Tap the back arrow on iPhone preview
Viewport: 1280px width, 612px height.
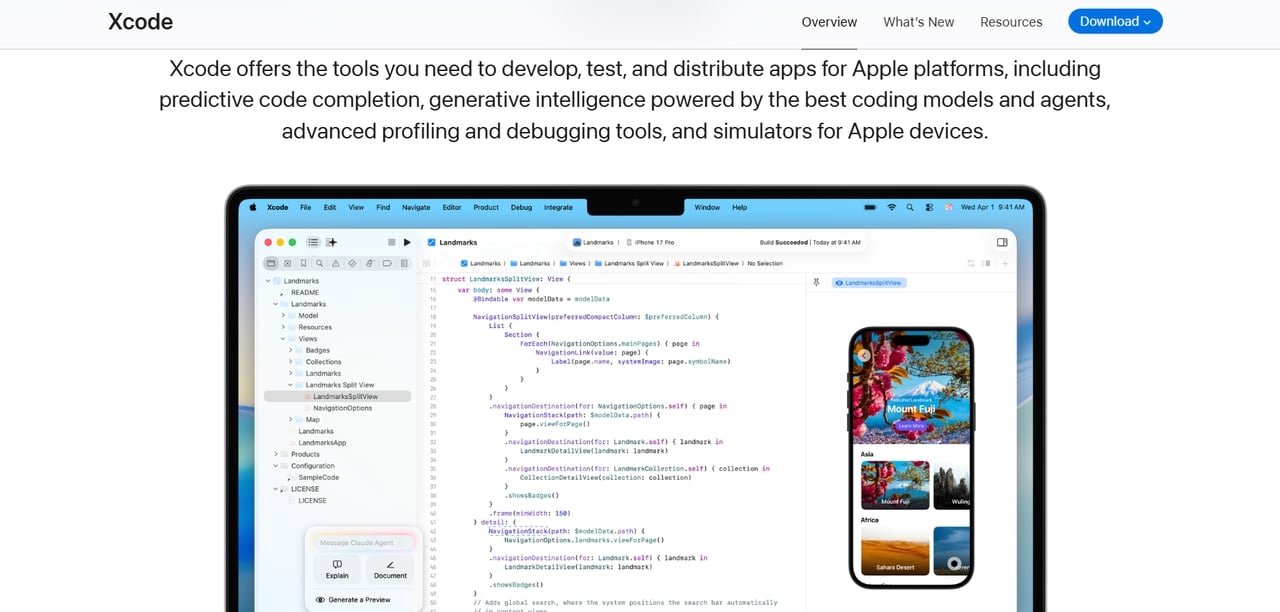pyautogui.click(x=864, y=355)
